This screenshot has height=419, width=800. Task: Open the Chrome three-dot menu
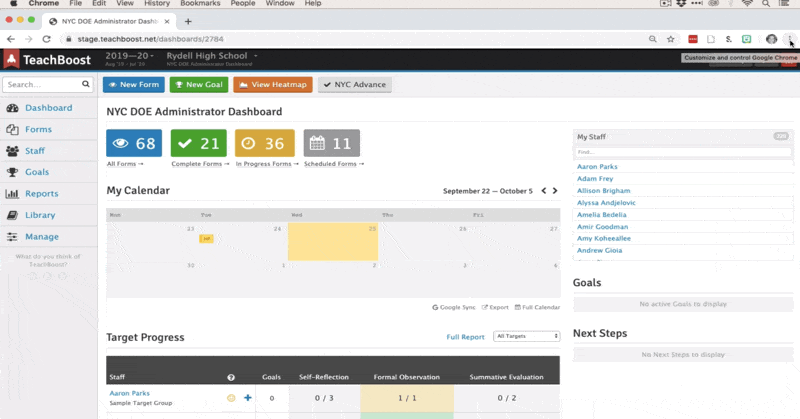click(790, 39)
